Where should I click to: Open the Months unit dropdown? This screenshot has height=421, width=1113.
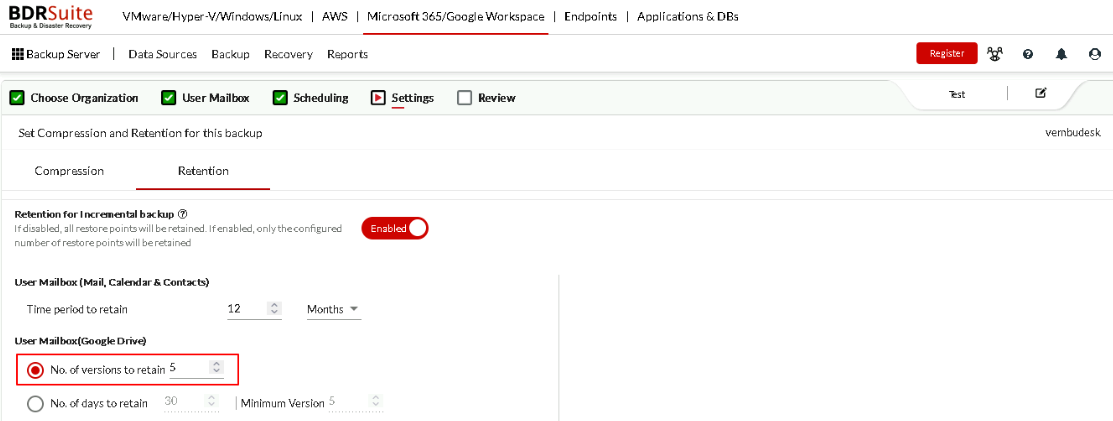click(334, 310)
